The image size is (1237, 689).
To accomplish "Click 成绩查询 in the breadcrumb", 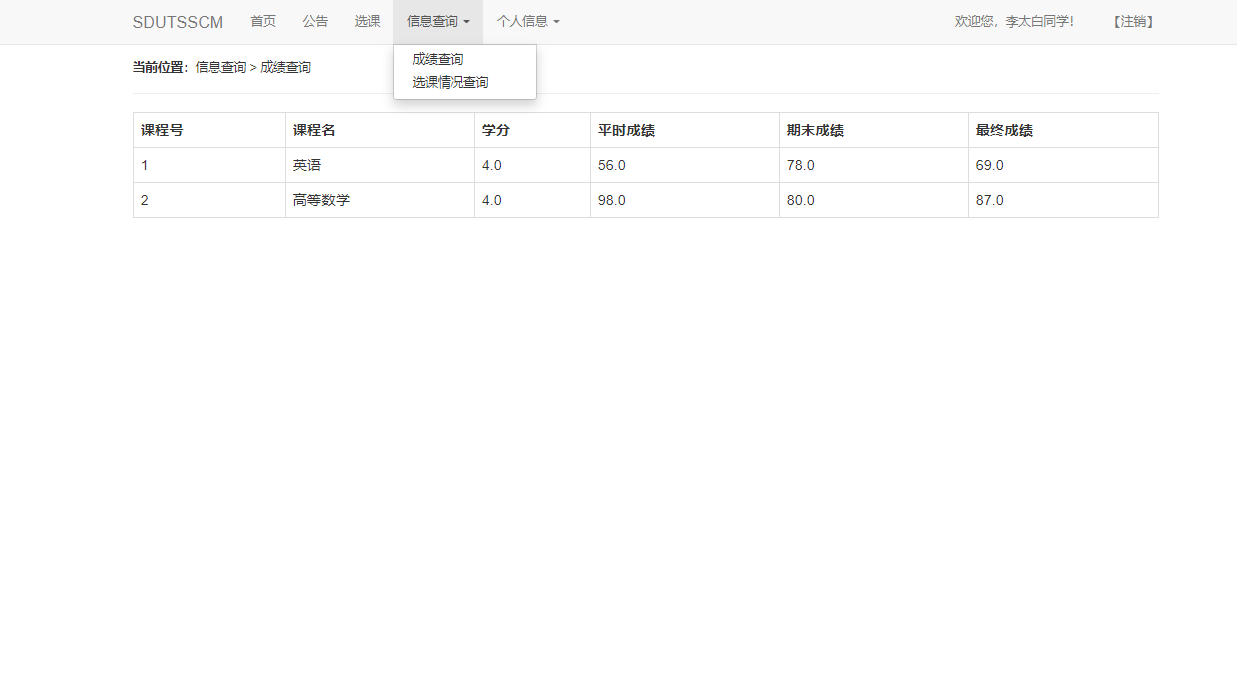I will click(x=285, y=67).
